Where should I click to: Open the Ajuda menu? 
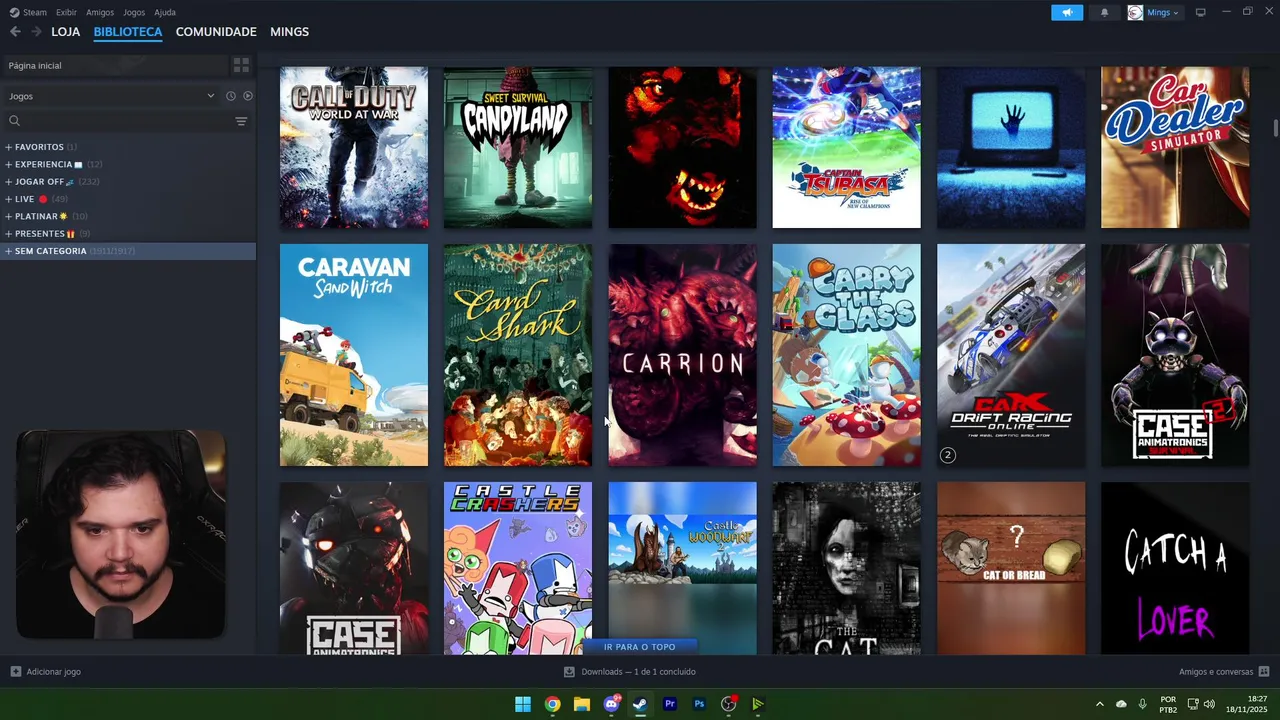[x=165, y=12]
